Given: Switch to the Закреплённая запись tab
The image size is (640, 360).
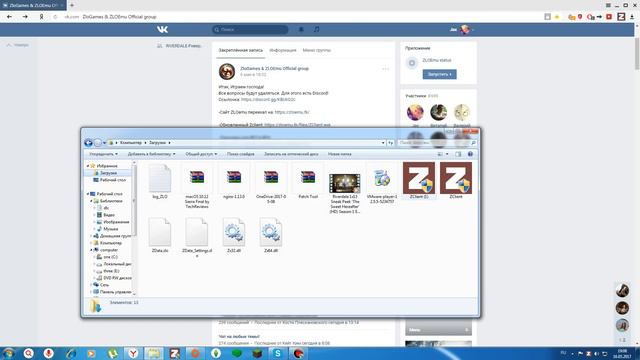Looking at the screenshot, I should click(241, 50).
